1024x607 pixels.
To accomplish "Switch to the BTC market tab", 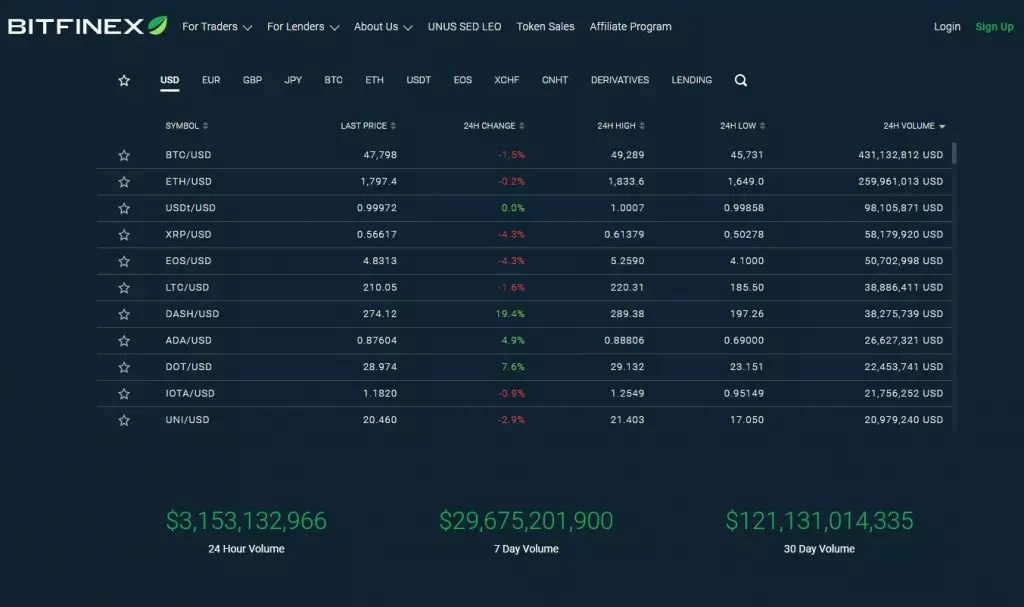I will point(333,80).
